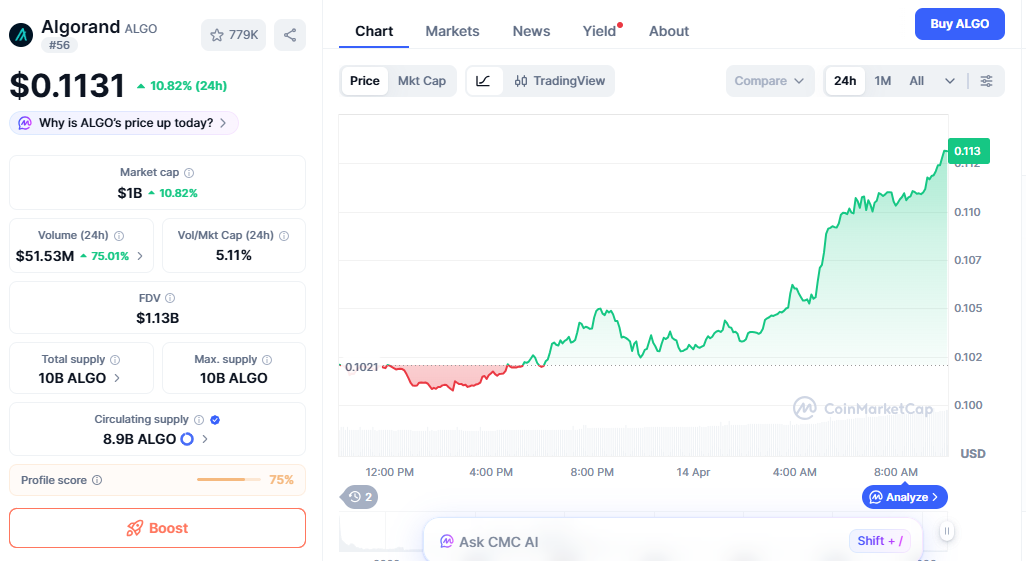Open the share icon button
This screenshot has width=1026, height=561.
pos(290,35)
